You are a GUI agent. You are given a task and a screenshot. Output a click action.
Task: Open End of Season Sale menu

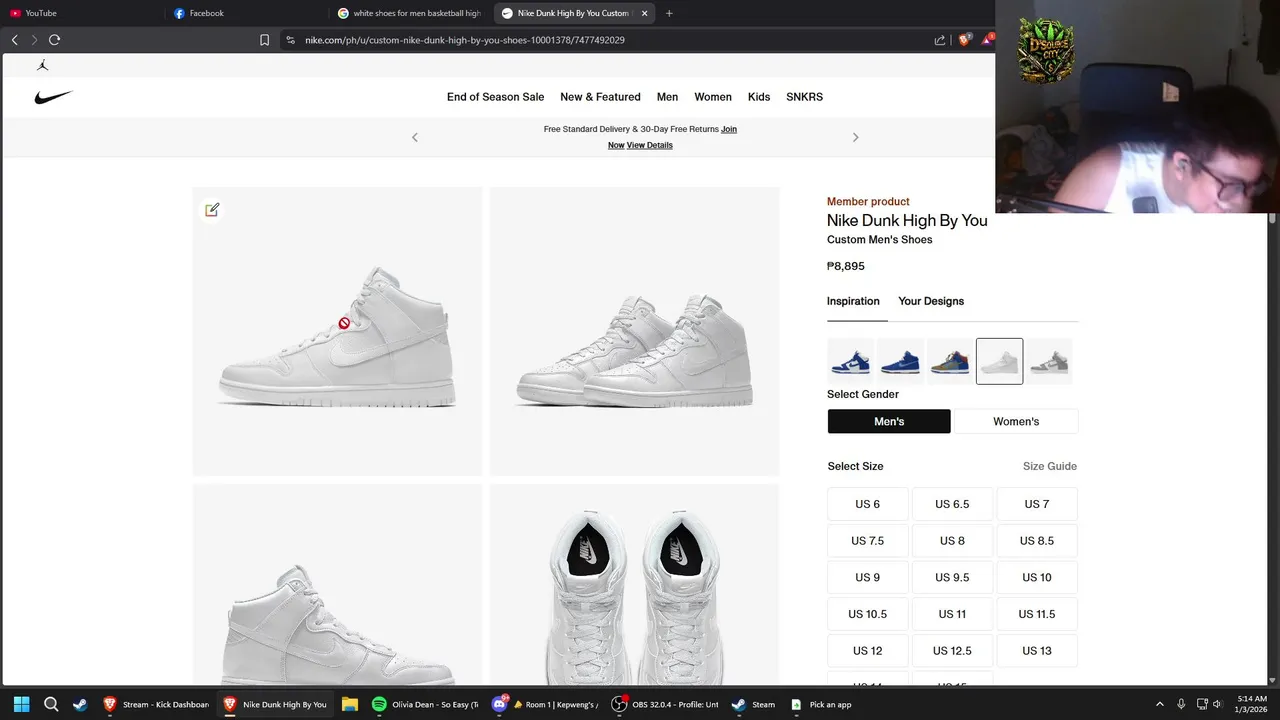[495, 97]
